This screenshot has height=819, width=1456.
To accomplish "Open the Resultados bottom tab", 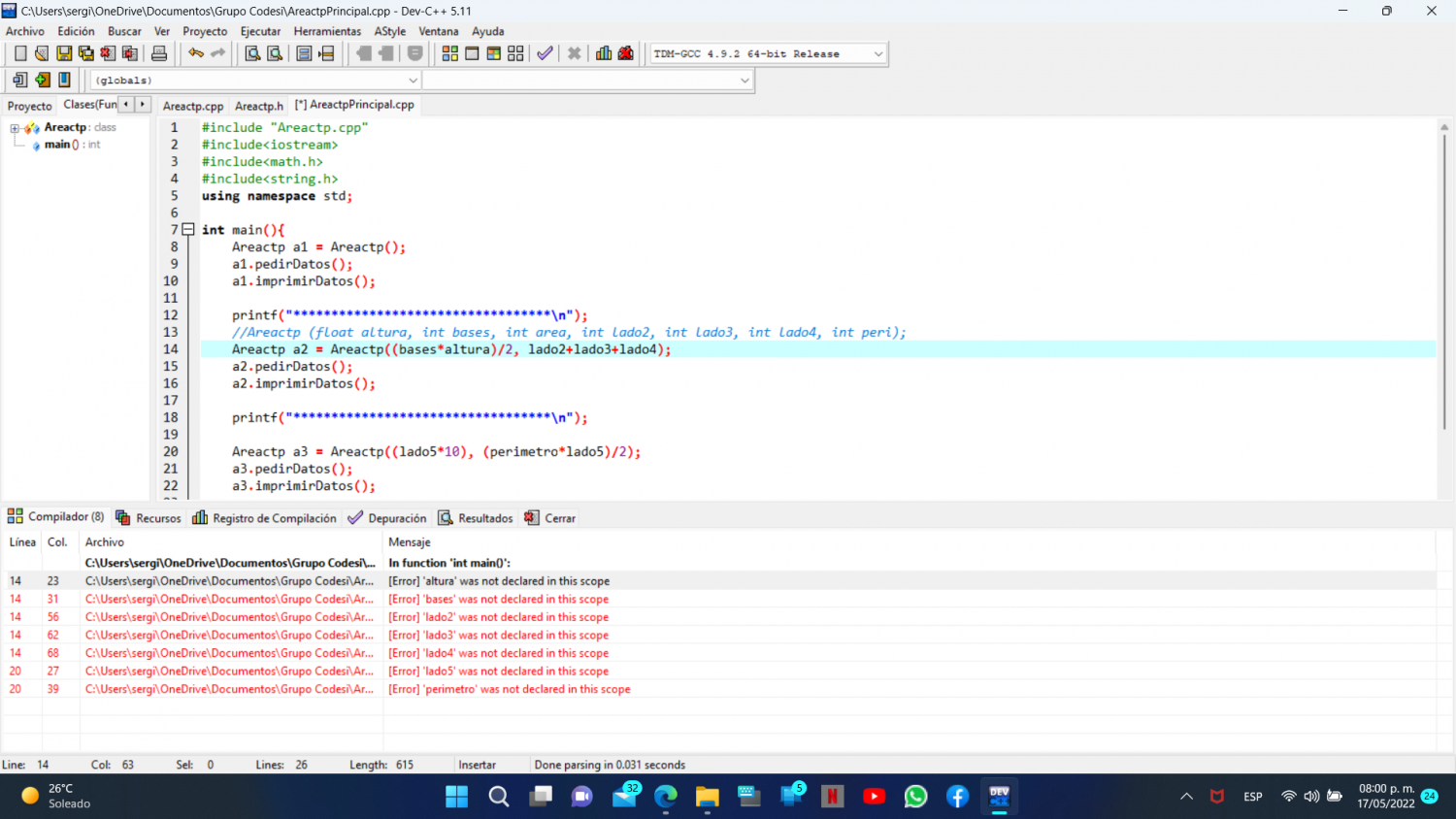I will pos(476,518).
